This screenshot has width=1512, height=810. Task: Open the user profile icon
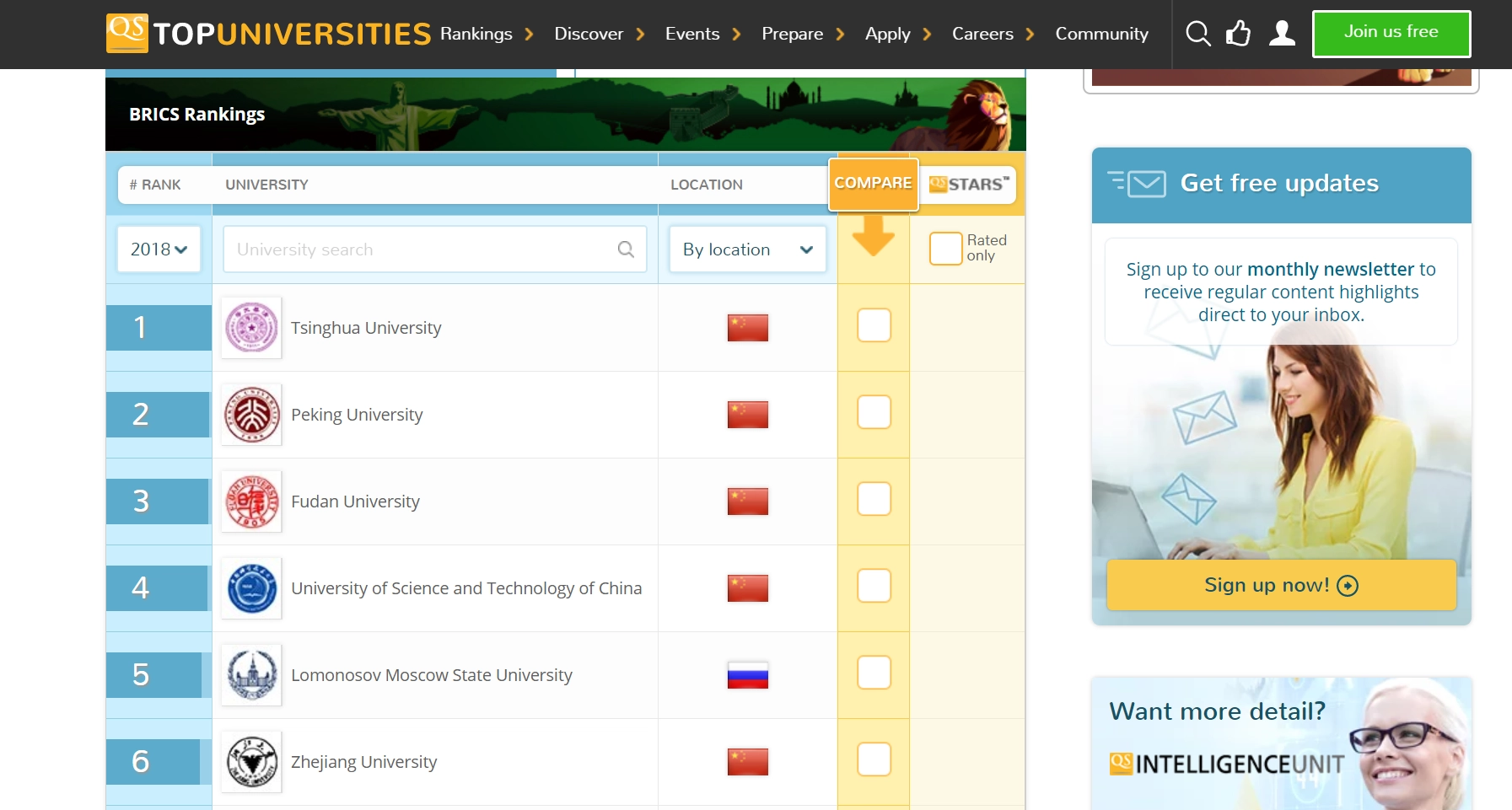coord(1282,34)
